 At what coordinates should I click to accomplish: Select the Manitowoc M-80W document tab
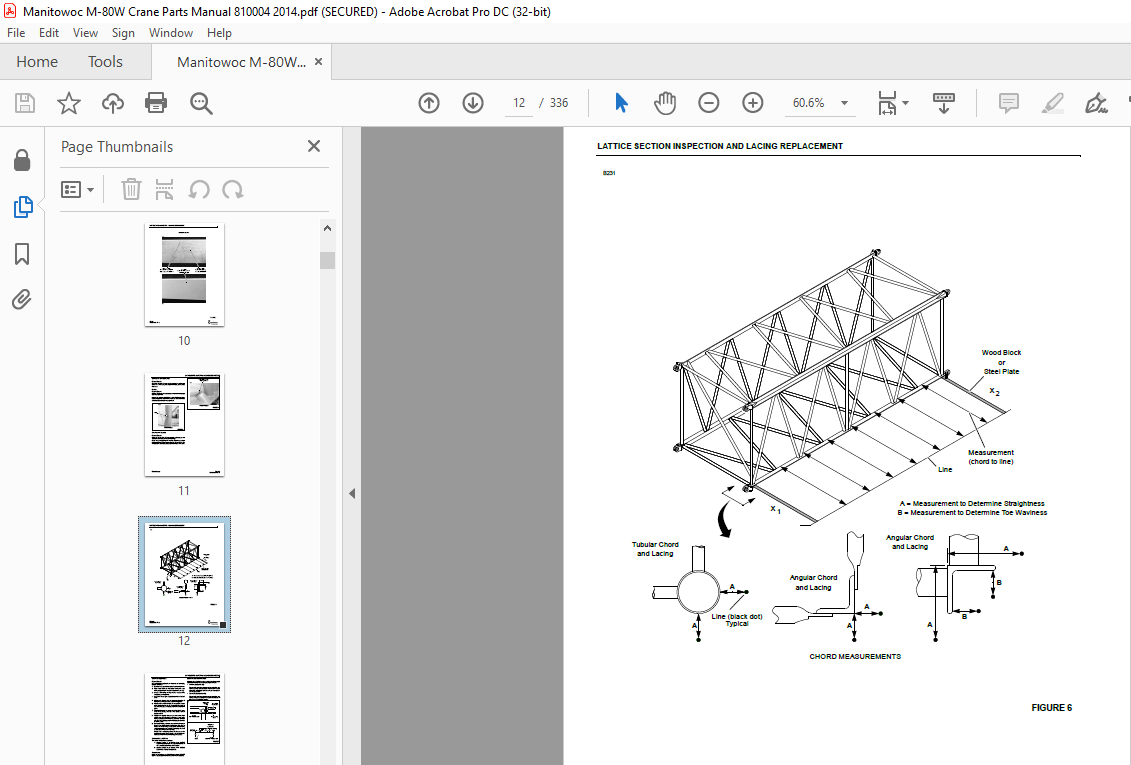coord(241,62)
